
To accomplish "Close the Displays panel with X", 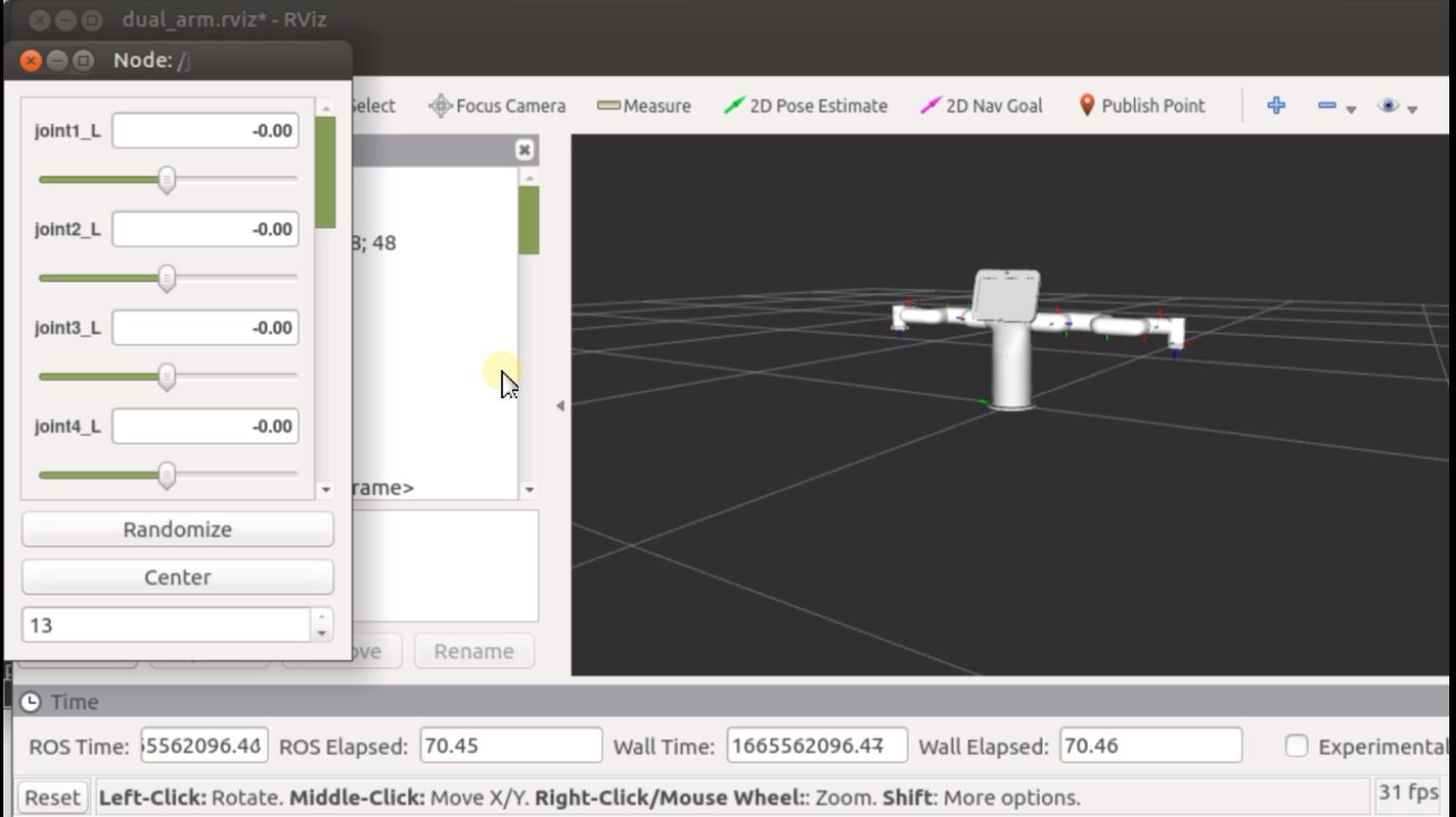I will pos(524,150).
